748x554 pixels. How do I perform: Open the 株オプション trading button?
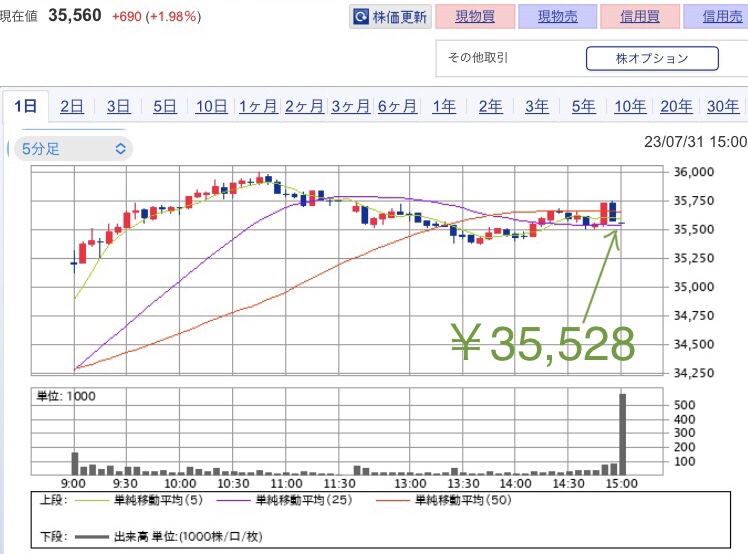(x=651, y=58)
